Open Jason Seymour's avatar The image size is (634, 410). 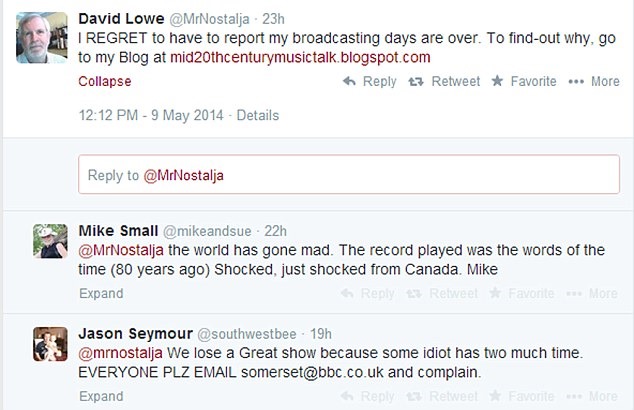50,345
